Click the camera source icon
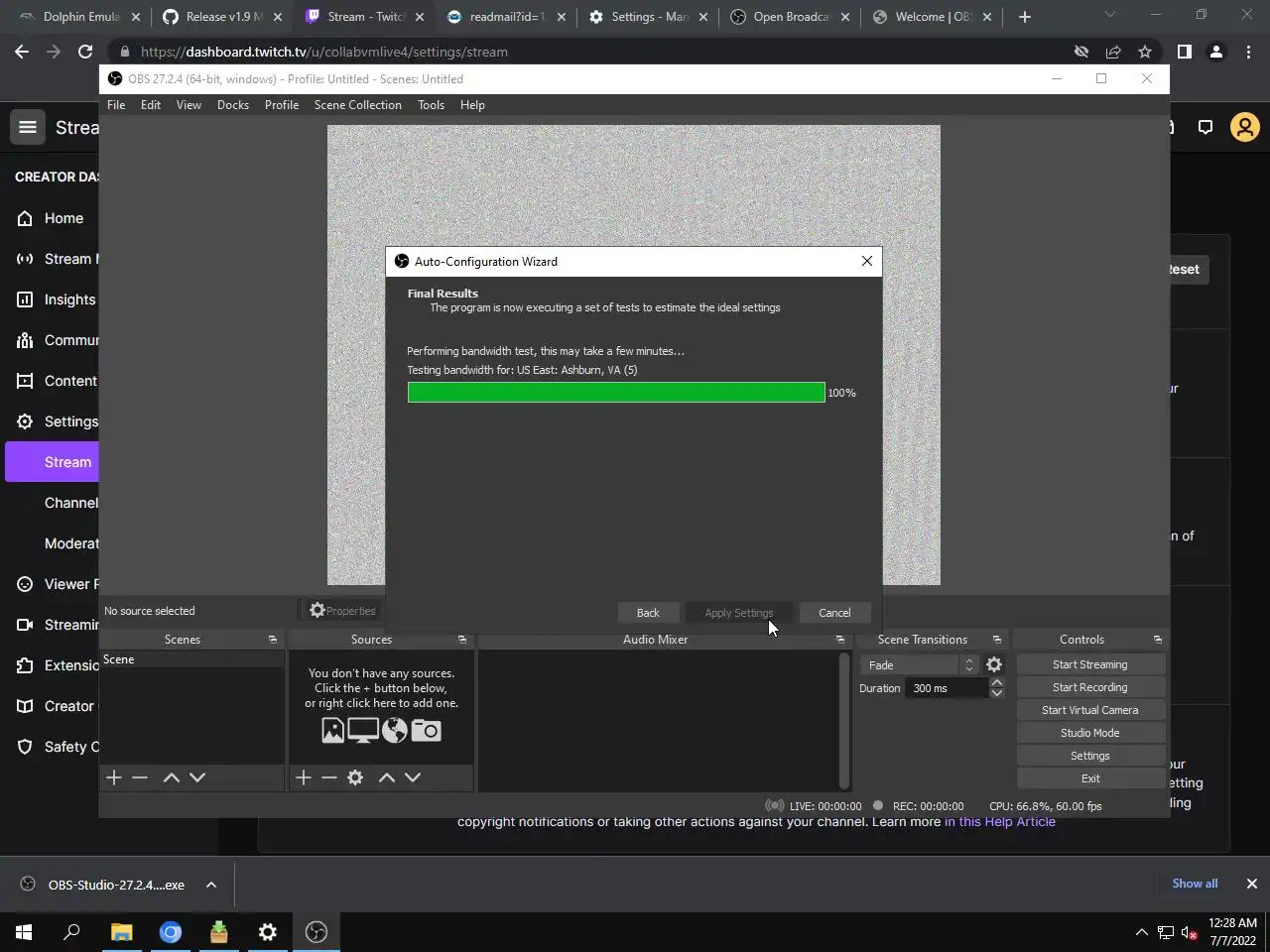Viewport: 1270px width, 952px height. 426,731
